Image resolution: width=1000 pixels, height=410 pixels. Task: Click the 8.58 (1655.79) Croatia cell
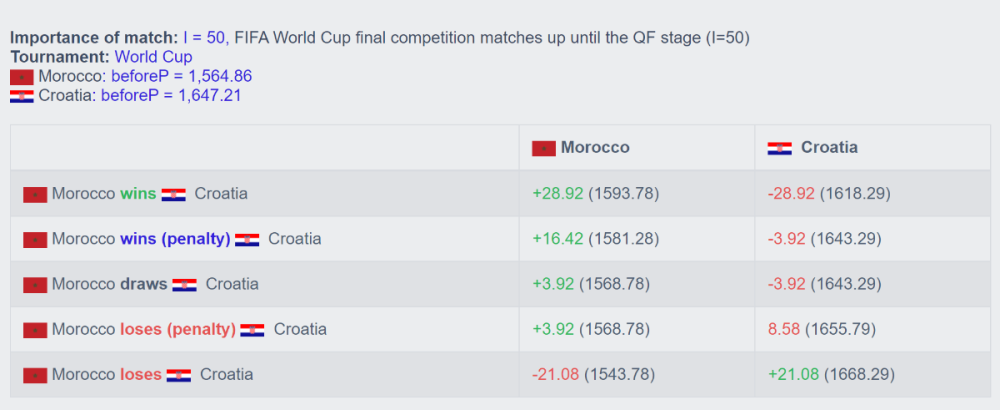pos(822,330)
